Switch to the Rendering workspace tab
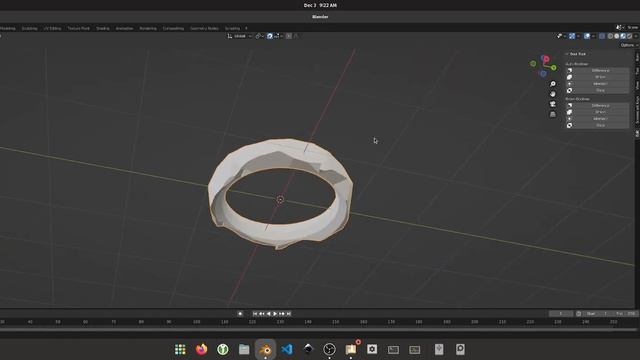The height and width of the screenshot is (360, 640). (148, 28)
